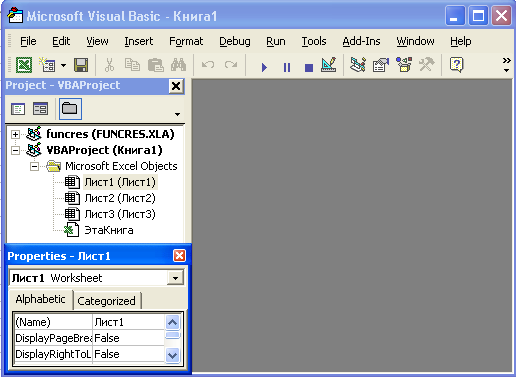Open the Run menu

(276, 41)
